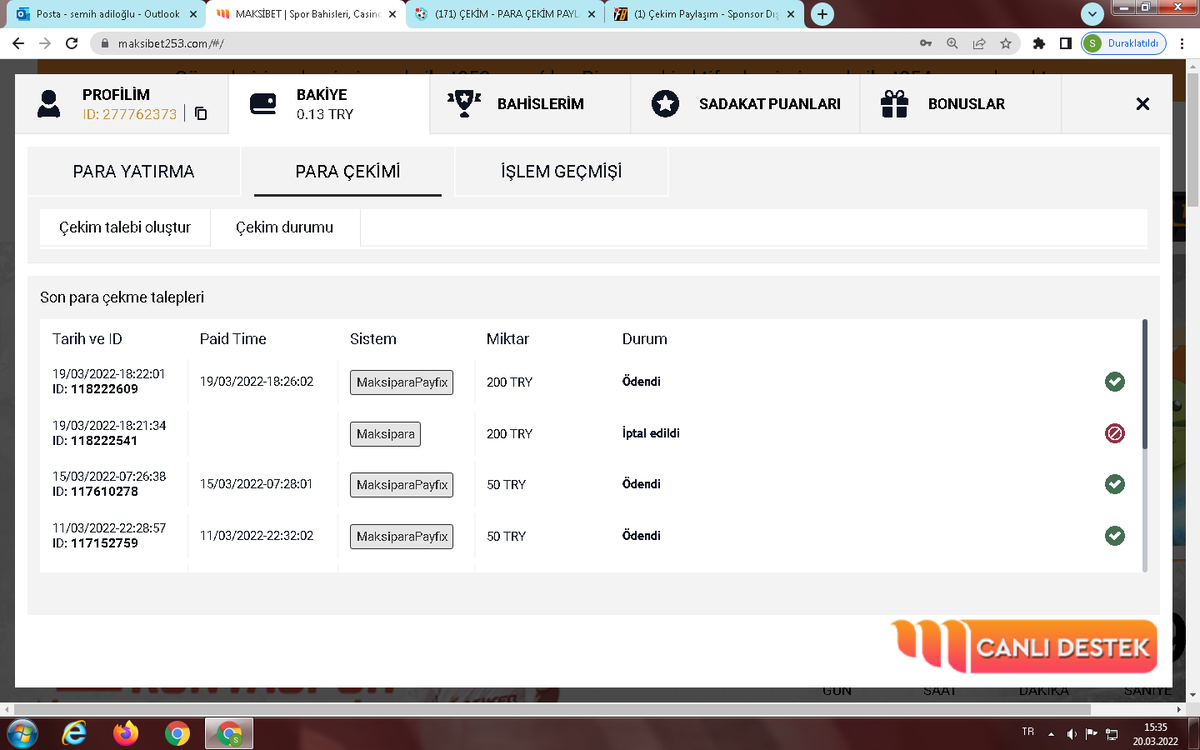Image resolution: width=1200 pixels, height=750 pixels.
Task: Click the maksibet253.com address bar
Action: 500,44
